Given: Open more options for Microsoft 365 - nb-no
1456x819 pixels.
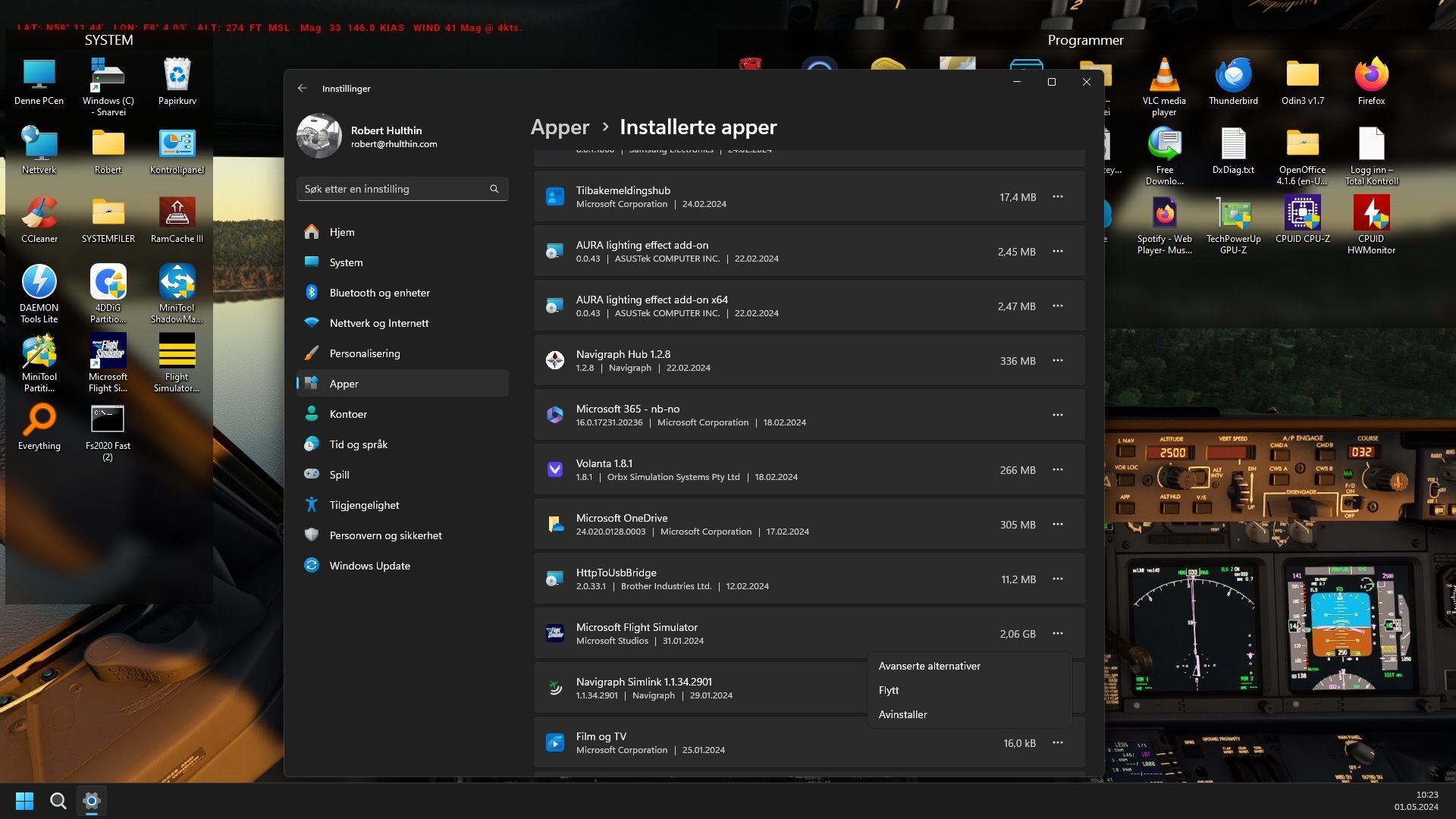Looking at the screenshot, I should click(1057, 415).
